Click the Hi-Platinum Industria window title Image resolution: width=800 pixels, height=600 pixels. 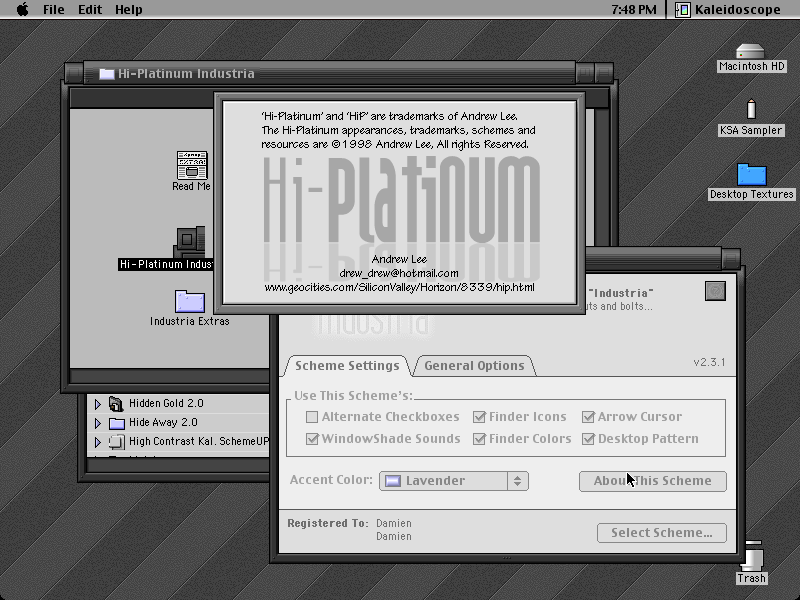coord(186,74)
